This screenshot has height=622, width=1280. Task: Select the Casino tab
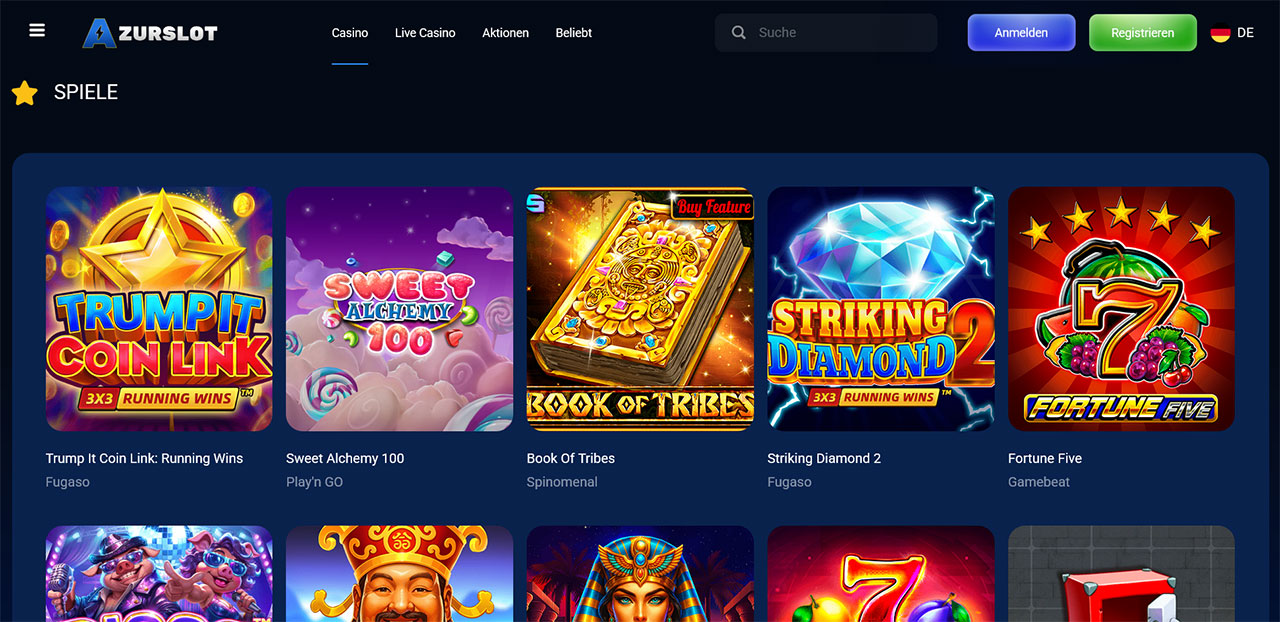(x=350, y=33)
